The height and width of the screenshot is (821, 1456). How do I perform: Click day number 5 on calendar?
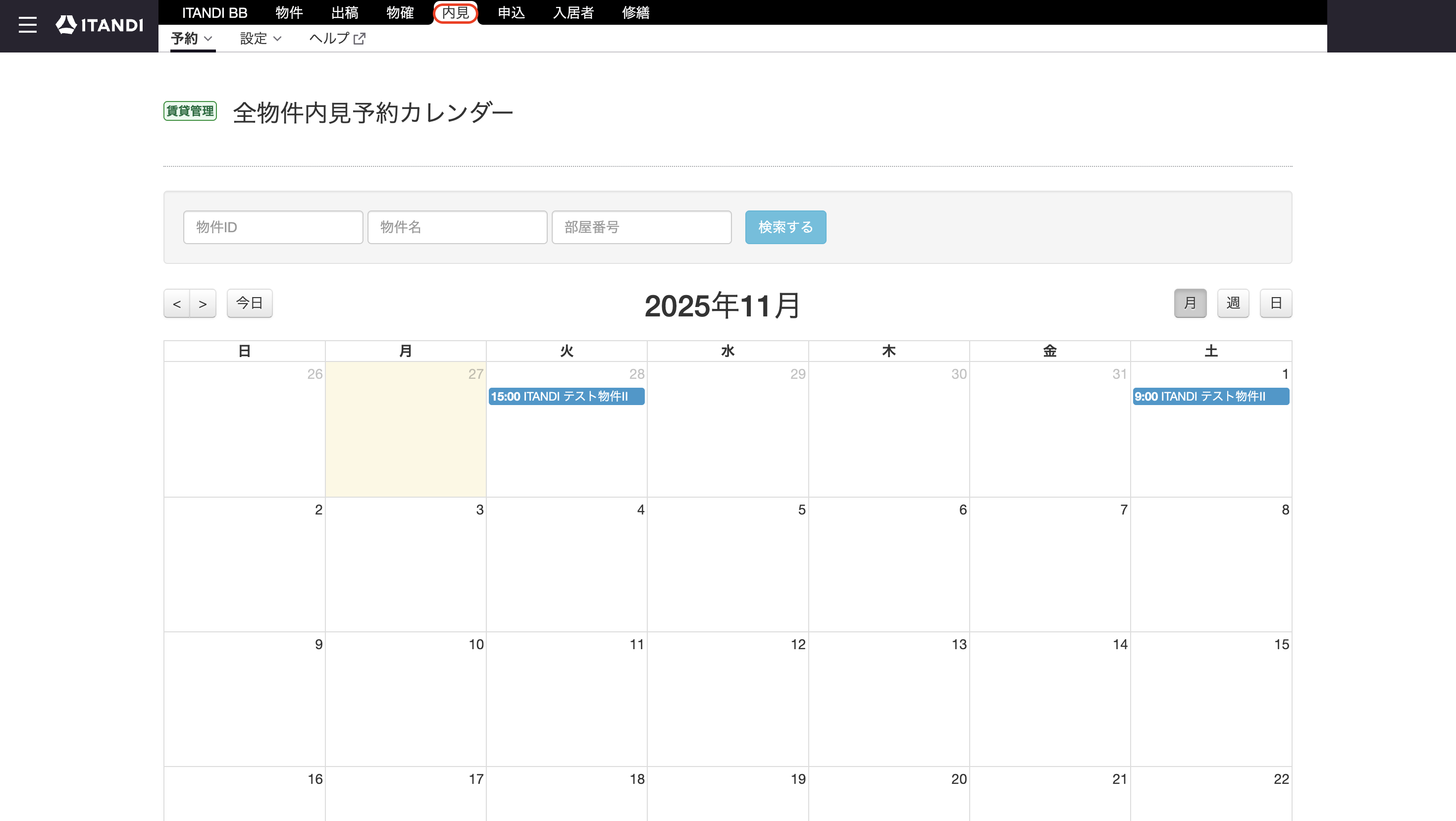tap(801, 510)
